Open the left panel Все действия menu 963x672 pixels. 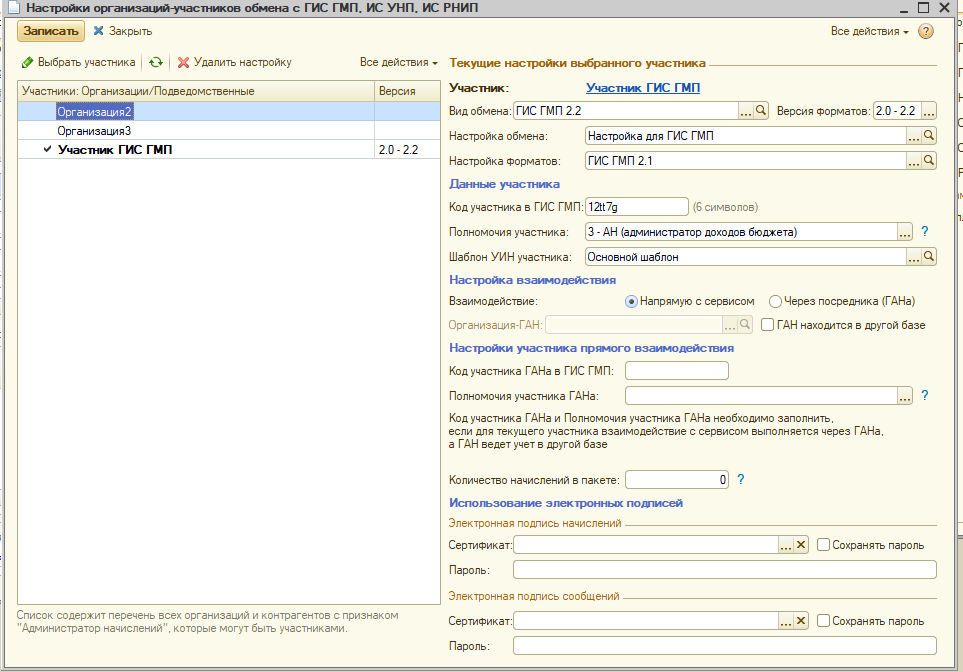(398, 62)
